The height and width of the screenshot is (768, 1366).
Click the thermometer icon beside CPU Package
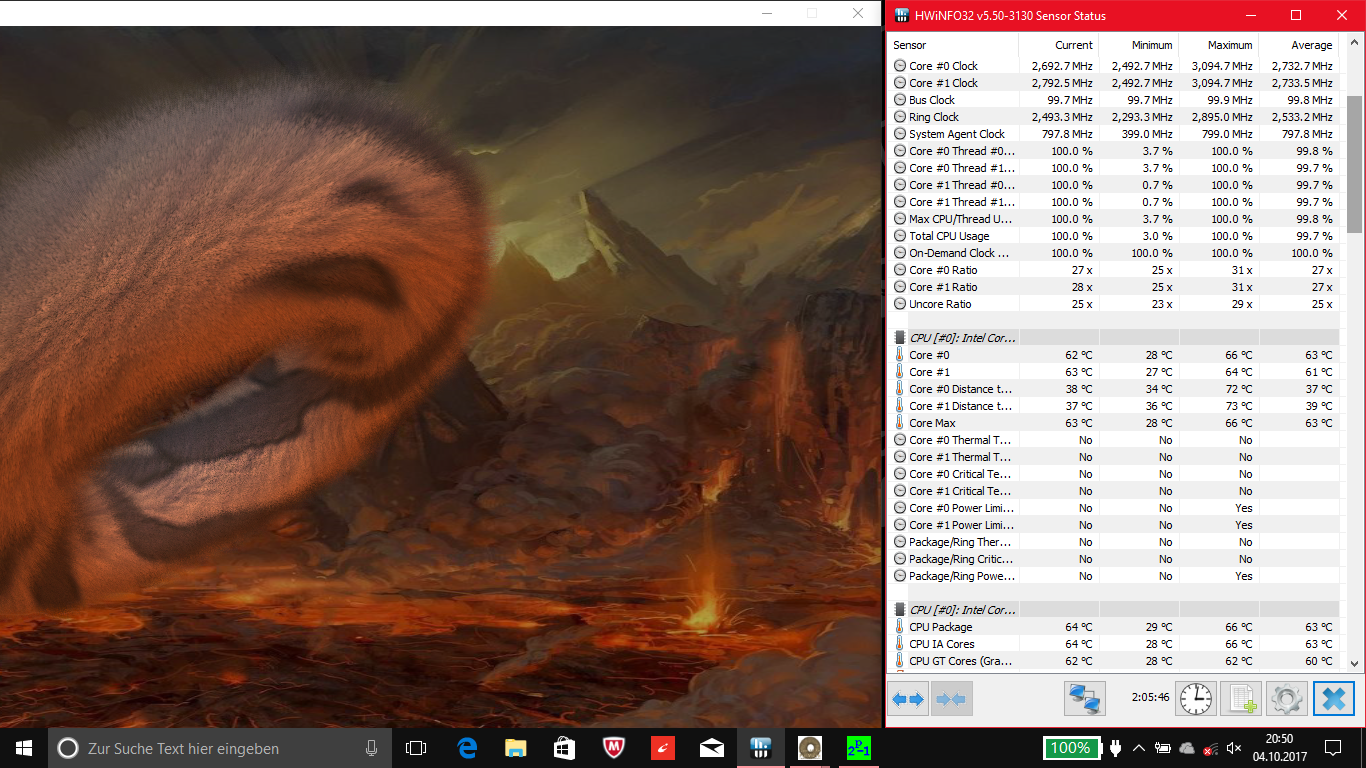(x=900, y=627)
